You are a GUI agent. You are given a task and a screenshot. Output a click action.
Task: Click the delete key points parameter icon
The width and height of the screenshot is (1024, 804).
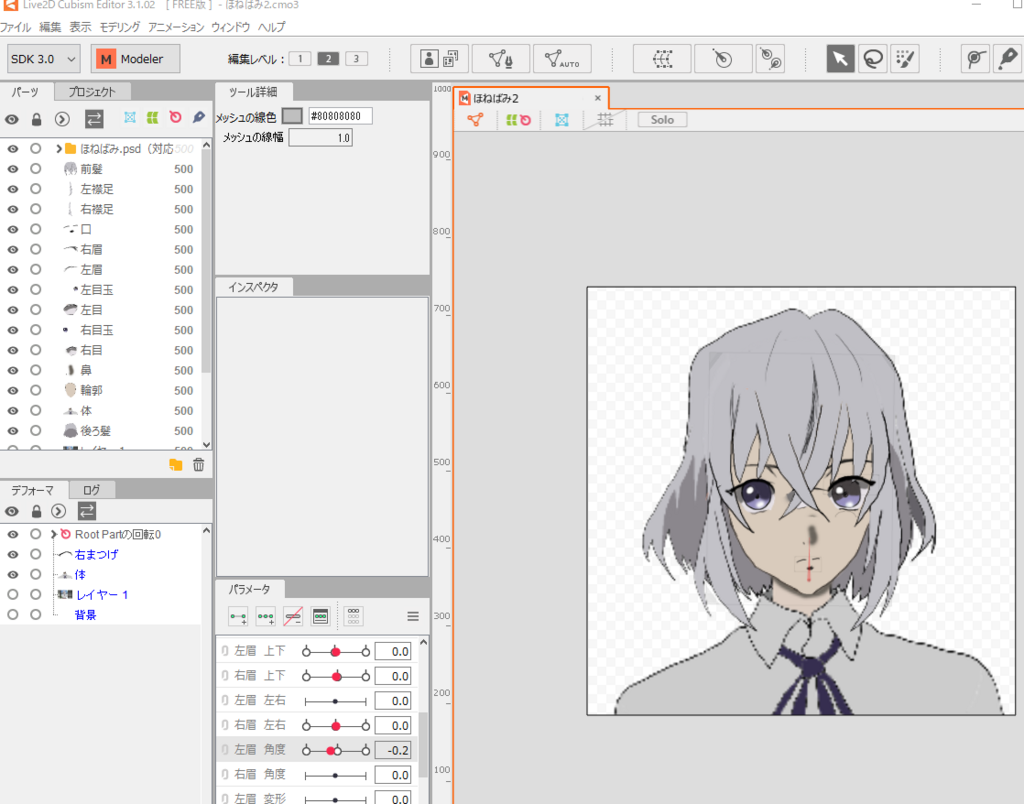pos(293,616)
